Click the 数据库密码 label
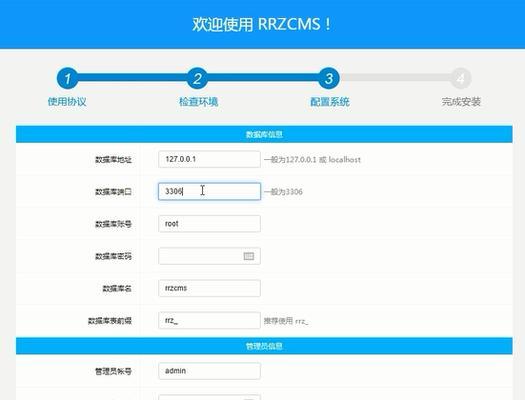The width and height of the screenshot is (525, 400). [x=114, y=256]
